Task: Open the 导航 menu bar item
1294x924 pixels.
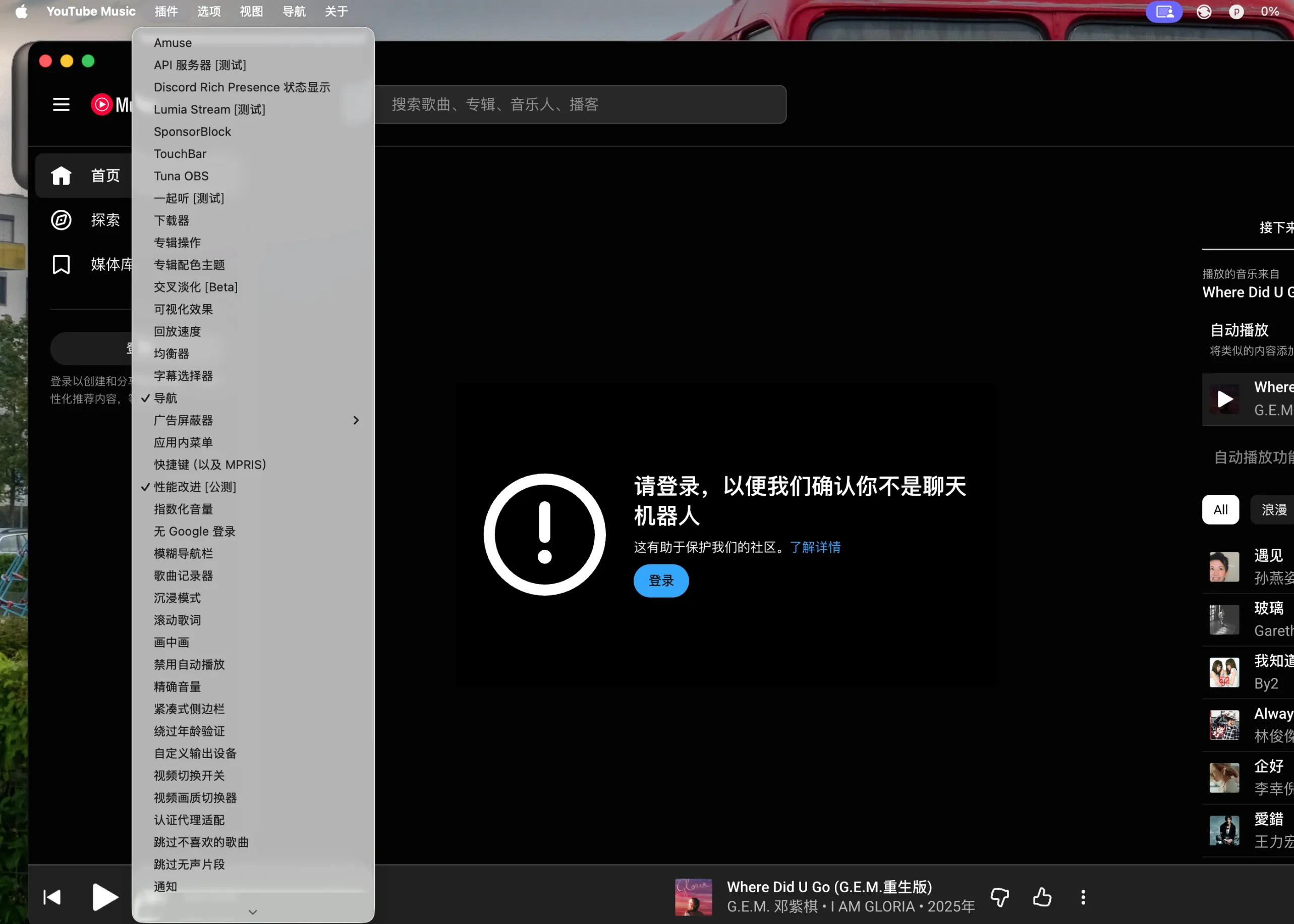Action: point(294,12)
